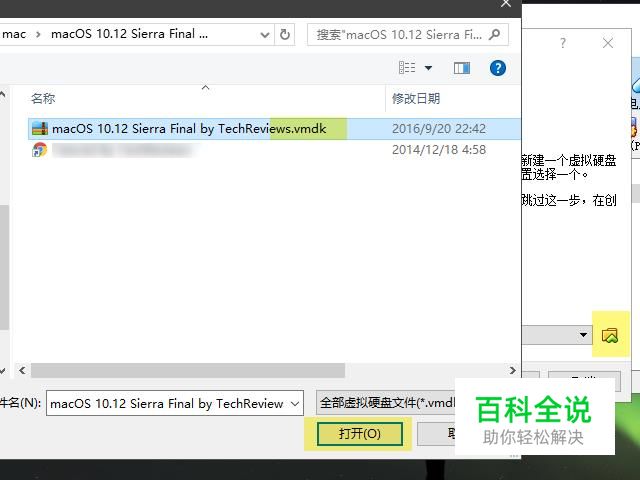Toggle the preview pane icon

[x=462, y=68]
